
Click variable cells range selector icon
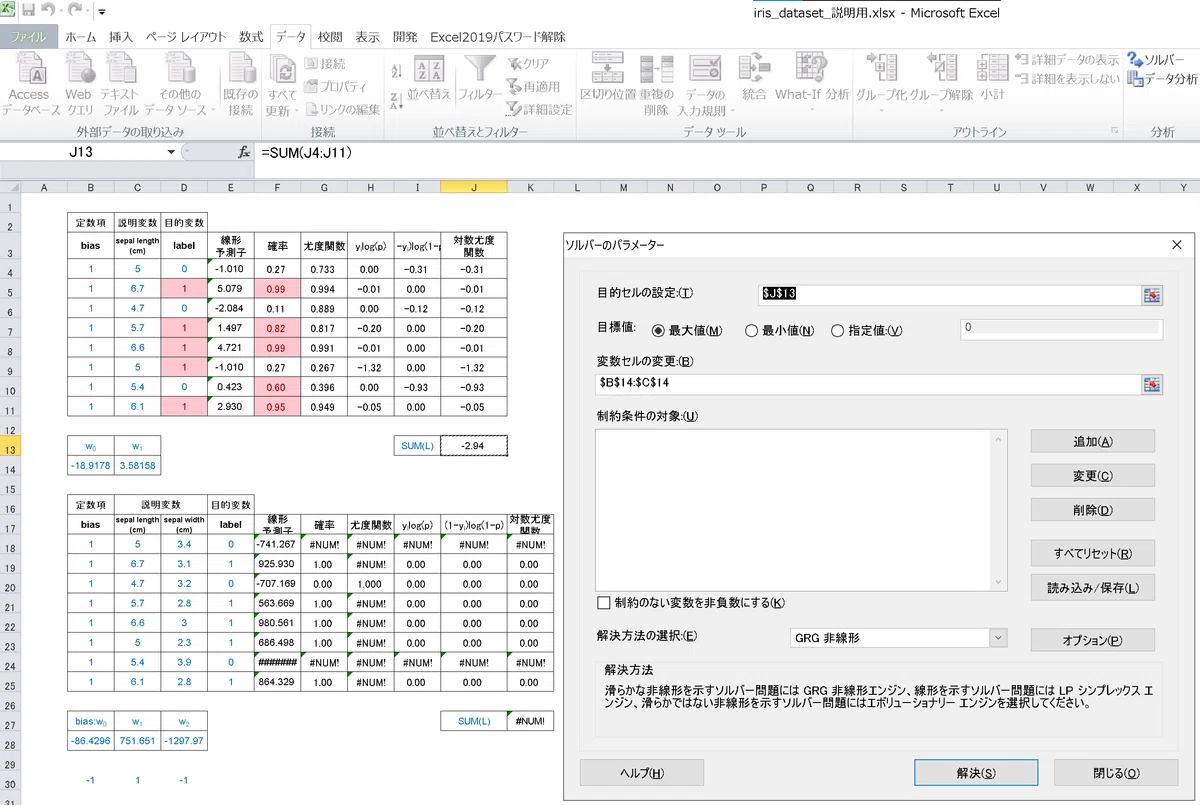(1153, 384)
